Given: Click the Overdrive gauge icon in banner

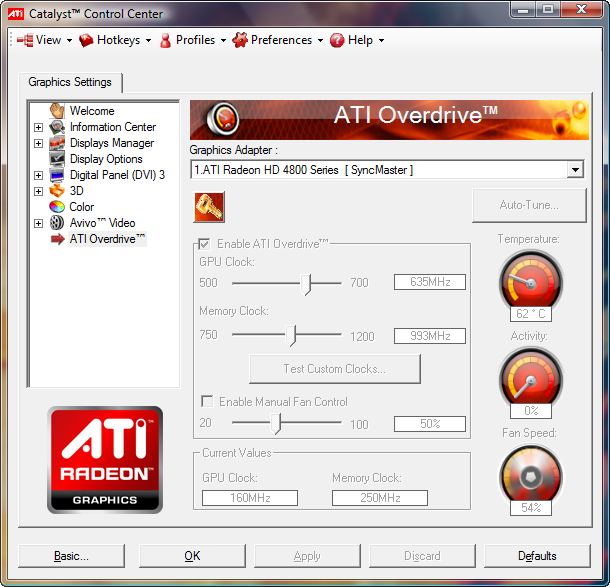Looking at the screenshot, I should click(223, 119).
